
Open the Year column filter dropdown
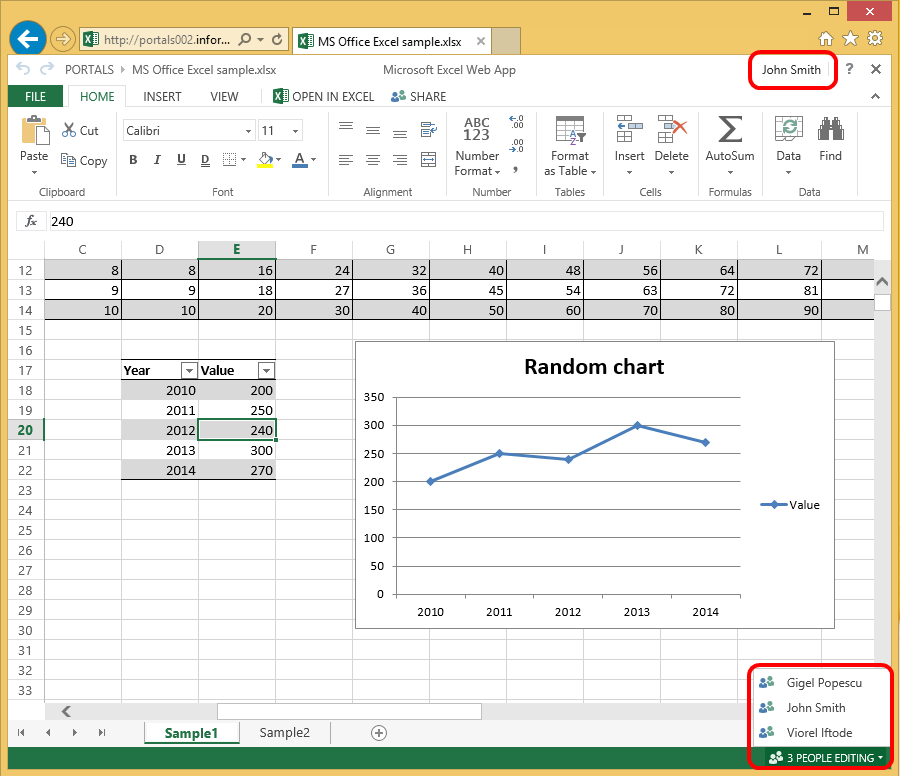(189, 371)
